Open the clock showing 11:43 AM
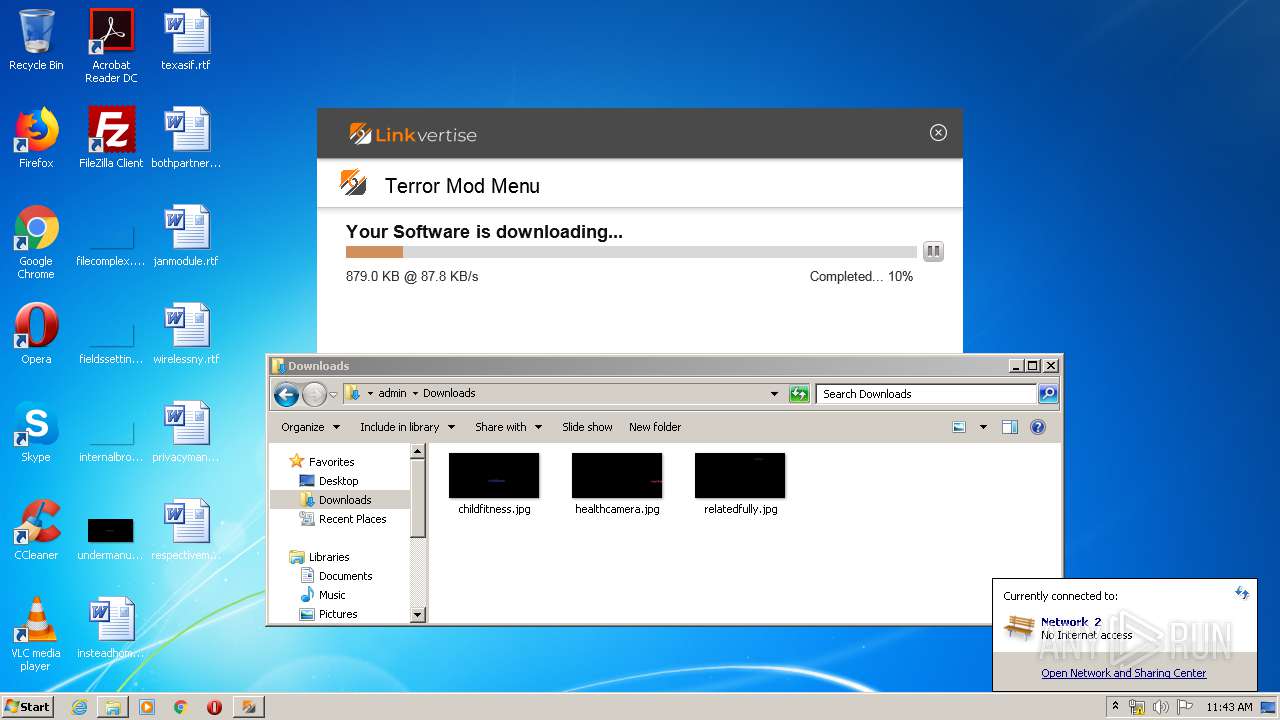 point(1229,707)
